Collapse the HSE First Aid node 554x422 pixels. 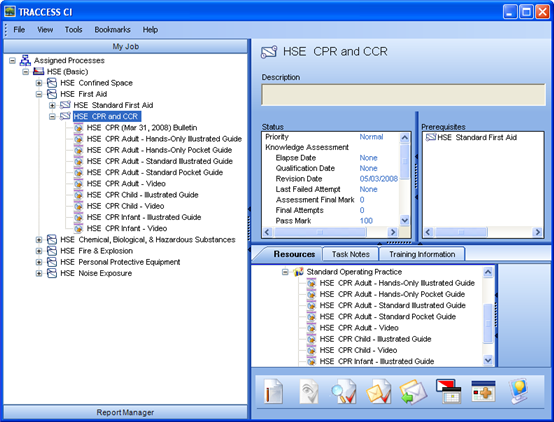39,94
